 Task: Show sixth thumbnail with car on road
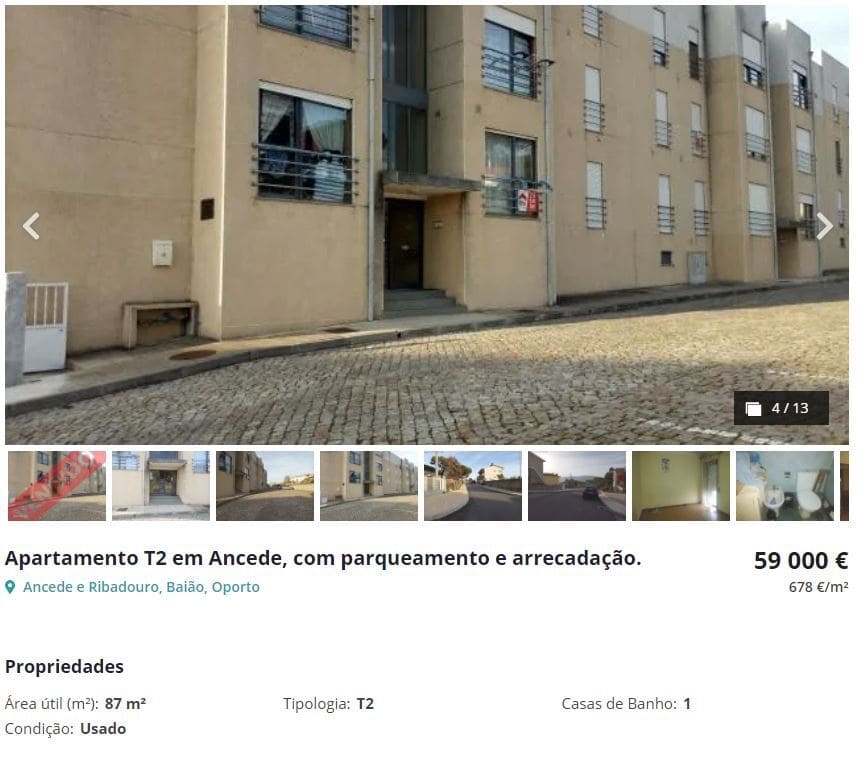pos(577,486)
